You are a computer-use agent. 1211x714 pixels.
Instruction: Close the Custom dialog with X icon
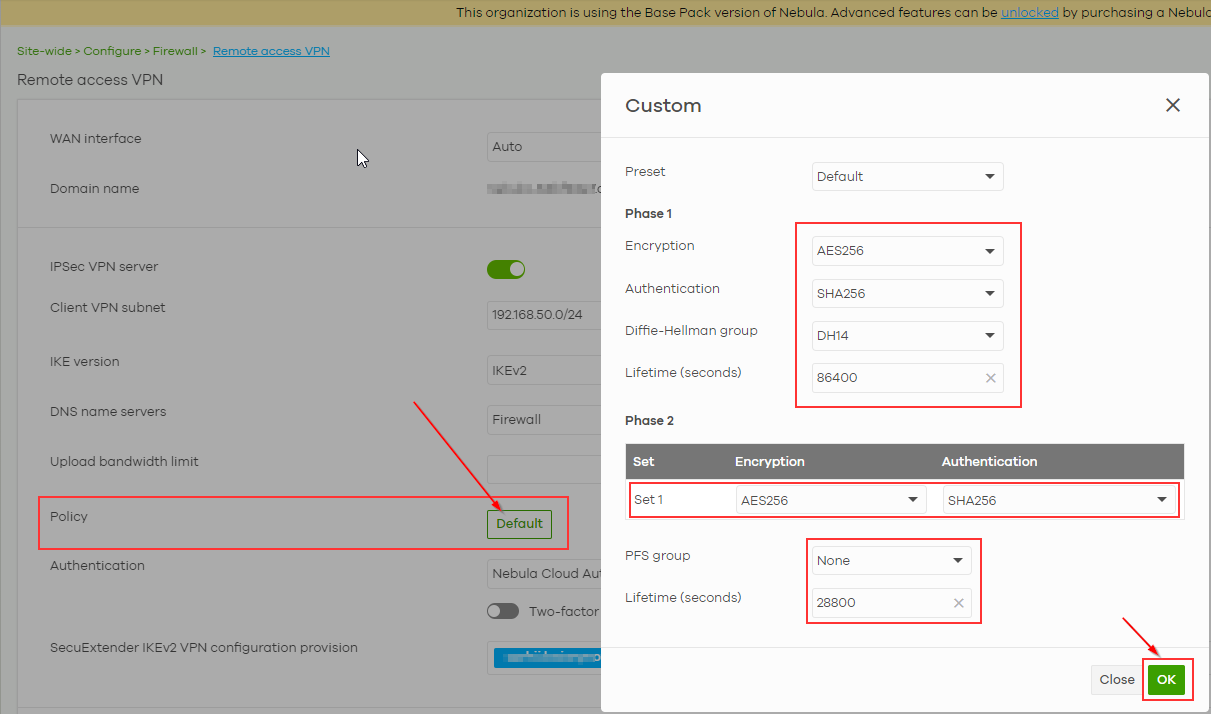[1173, 105]
